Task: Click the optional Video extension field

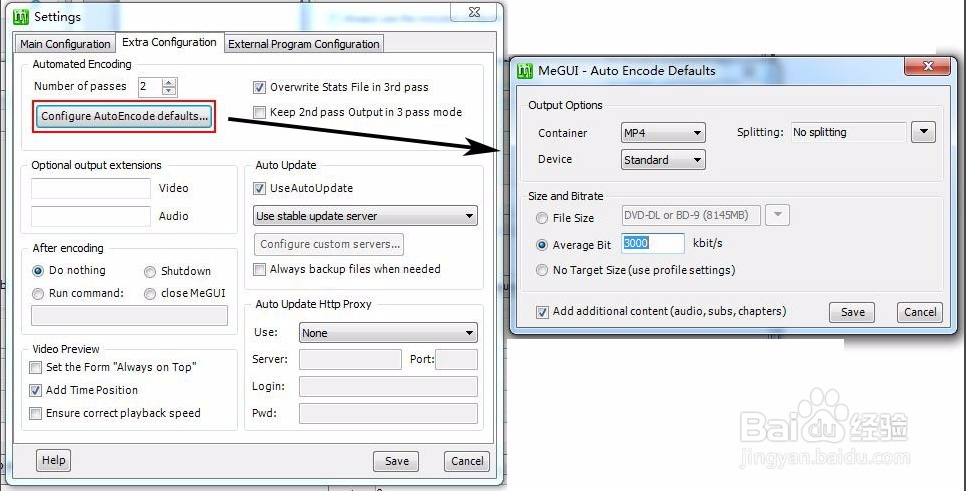Action: click(91, 188)
